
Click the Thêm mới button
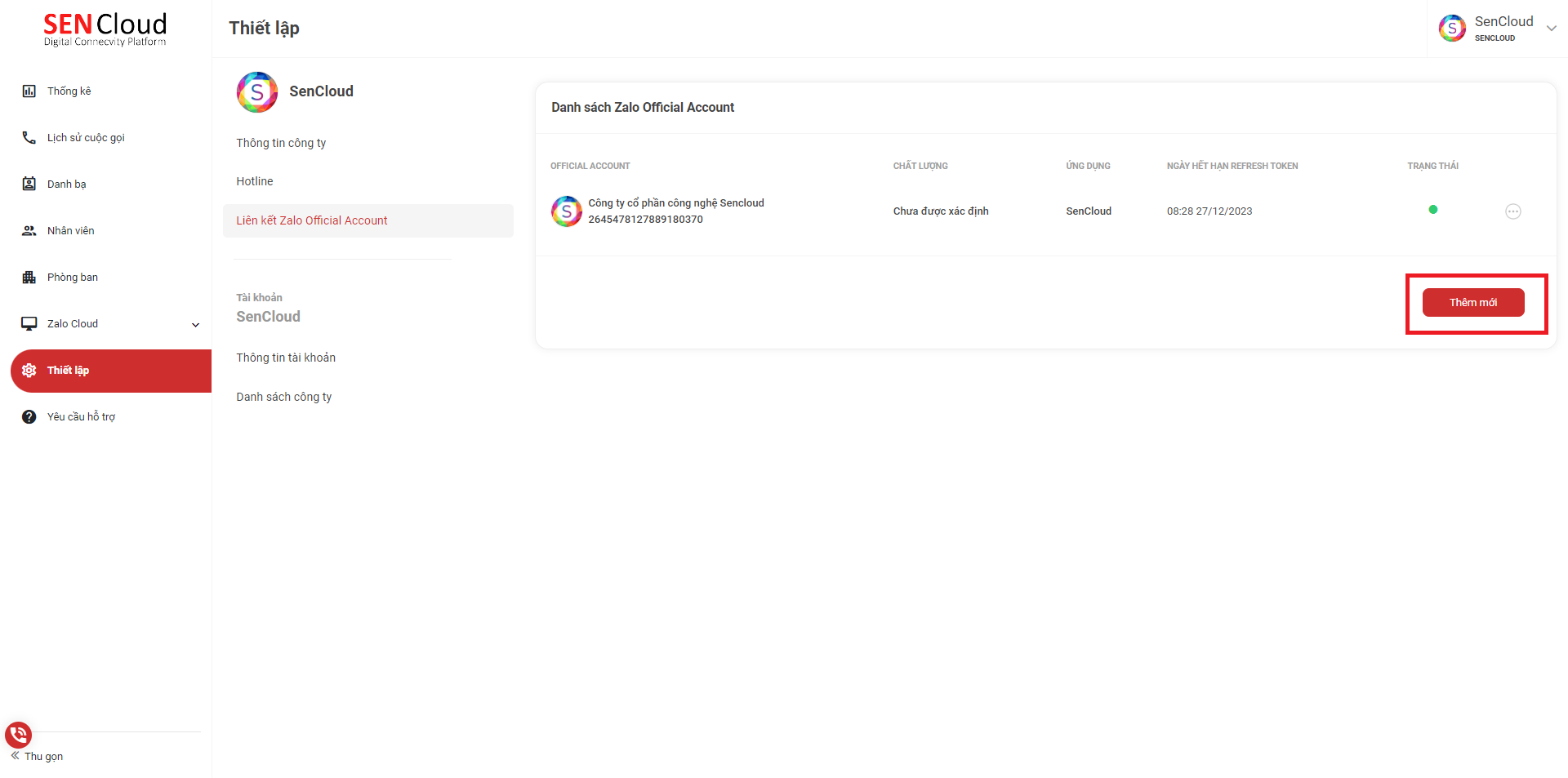tap(1472, 303)
